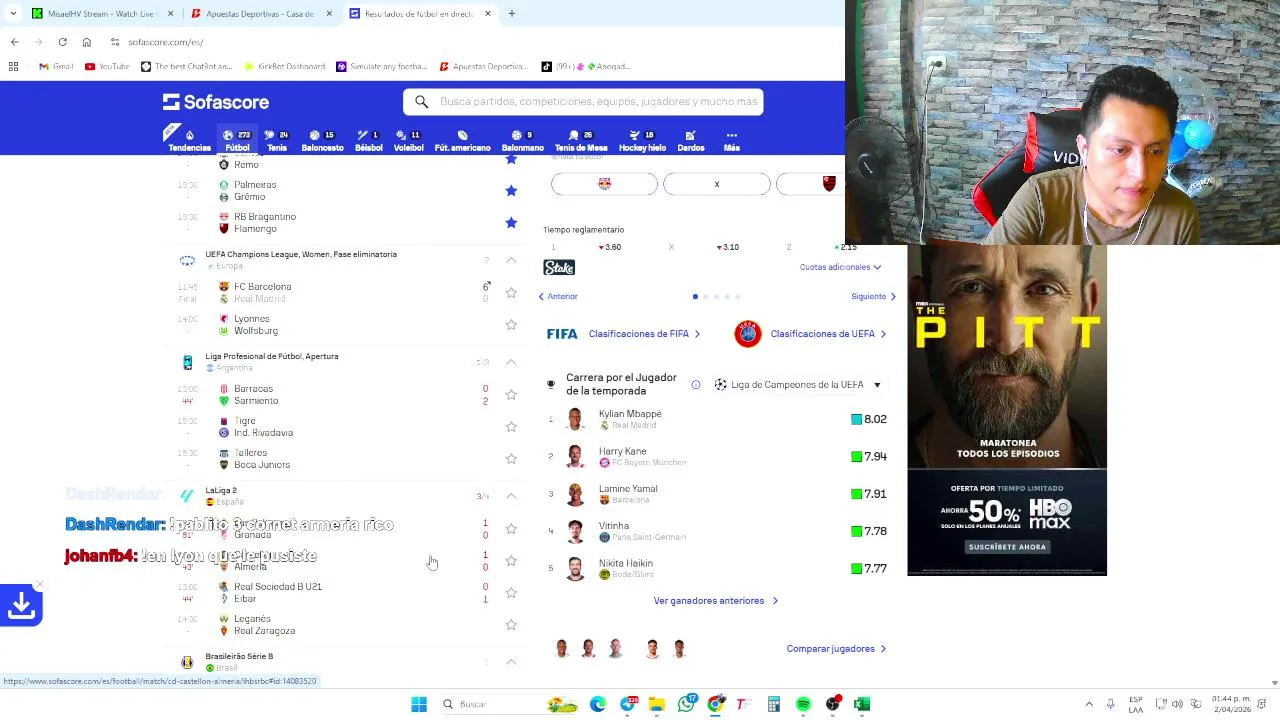Favorite the Tigre vs Ind. Rivadavia match
The width and height of the screenshot is (1280, 720).
(x=511, y=426)
